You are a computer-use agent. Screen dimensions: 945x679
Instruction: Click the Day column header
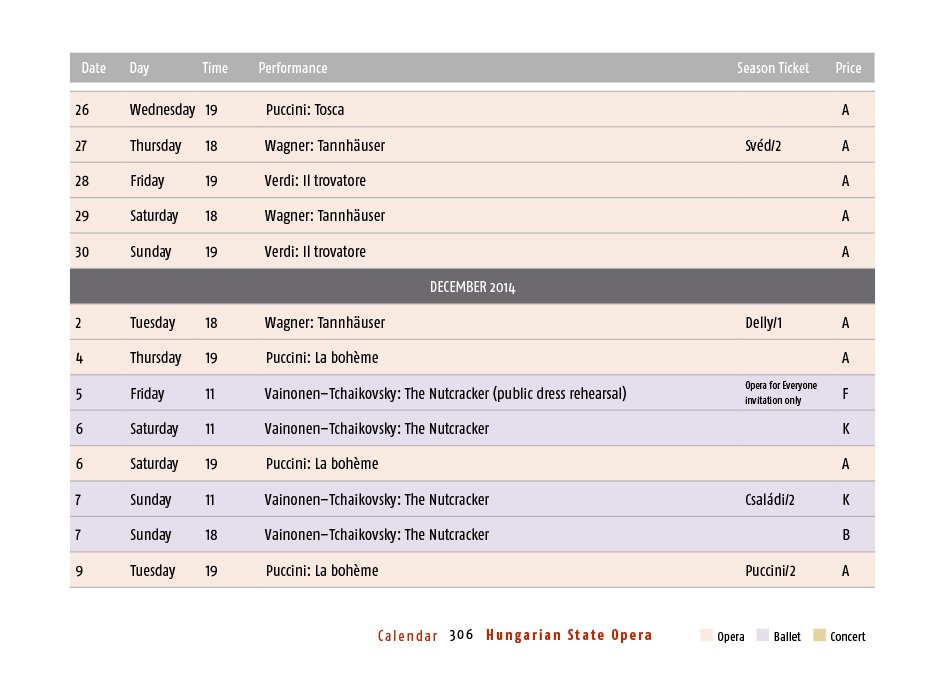[x=139, y=68]
